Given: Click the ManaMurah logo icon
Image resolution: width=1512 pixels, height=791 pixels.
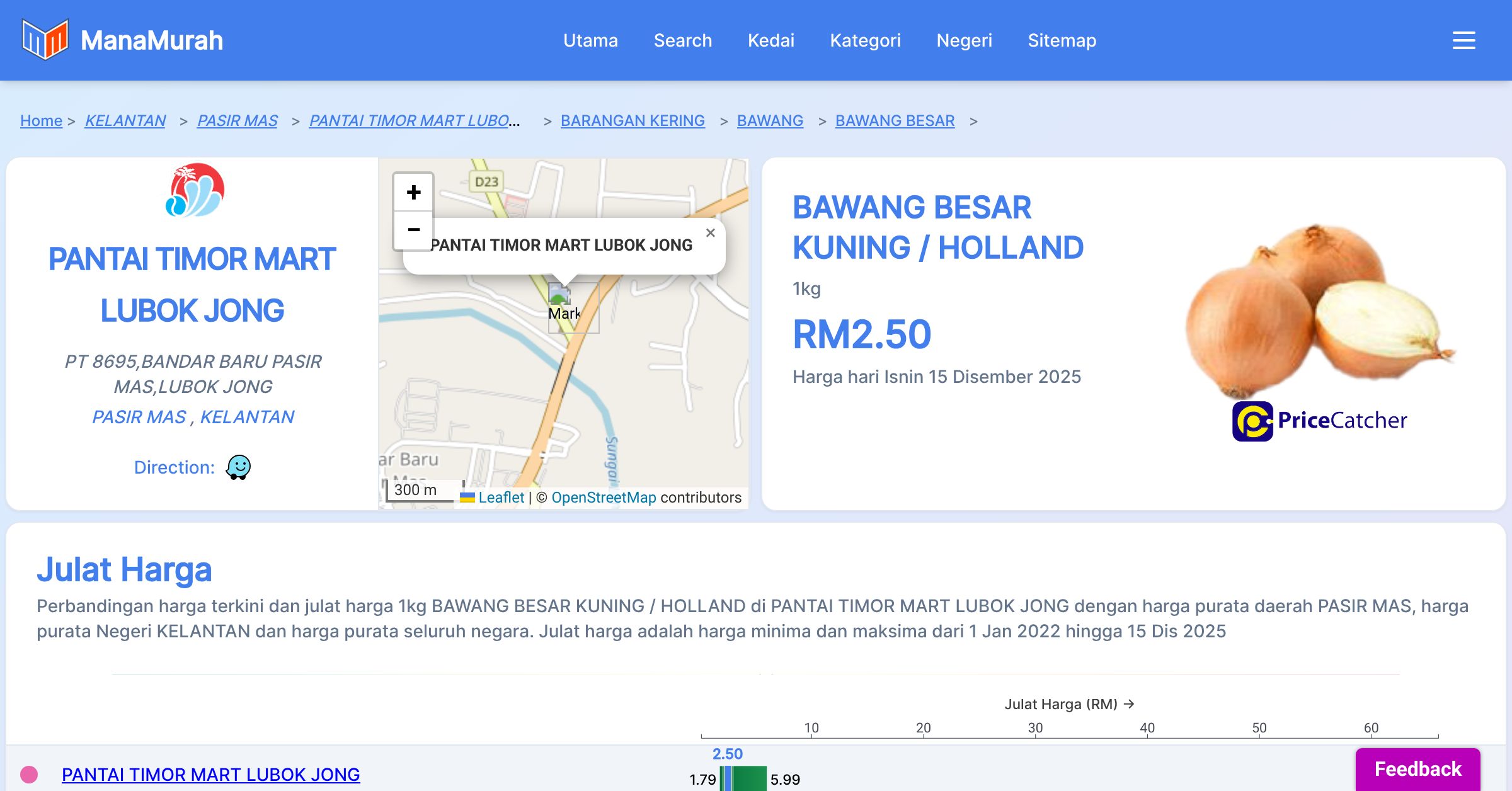Looking at the screenshot, I should [44, 40].
